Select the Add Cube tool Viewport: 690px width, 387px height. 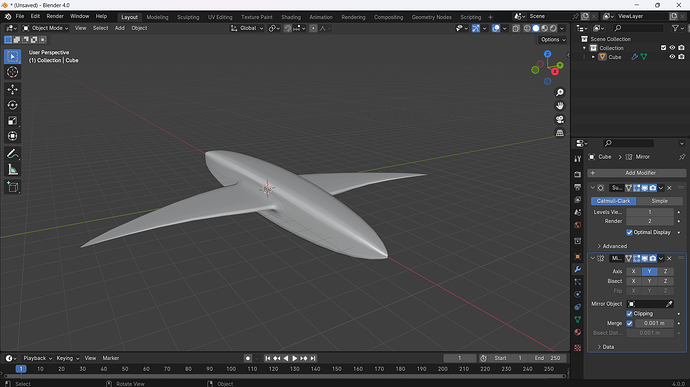(x=12, y=187)
